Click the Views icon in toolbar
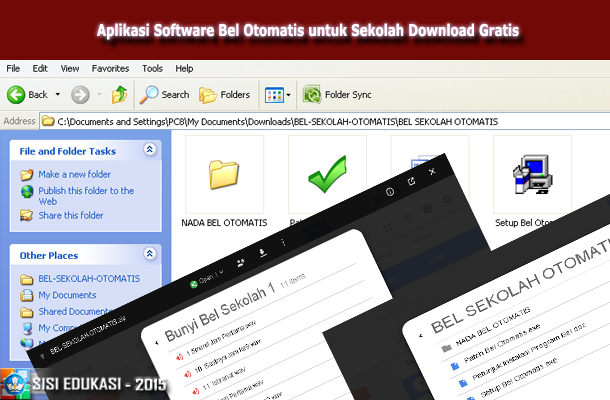The height and width of the screenshot is (400, 610). (274, 95)
